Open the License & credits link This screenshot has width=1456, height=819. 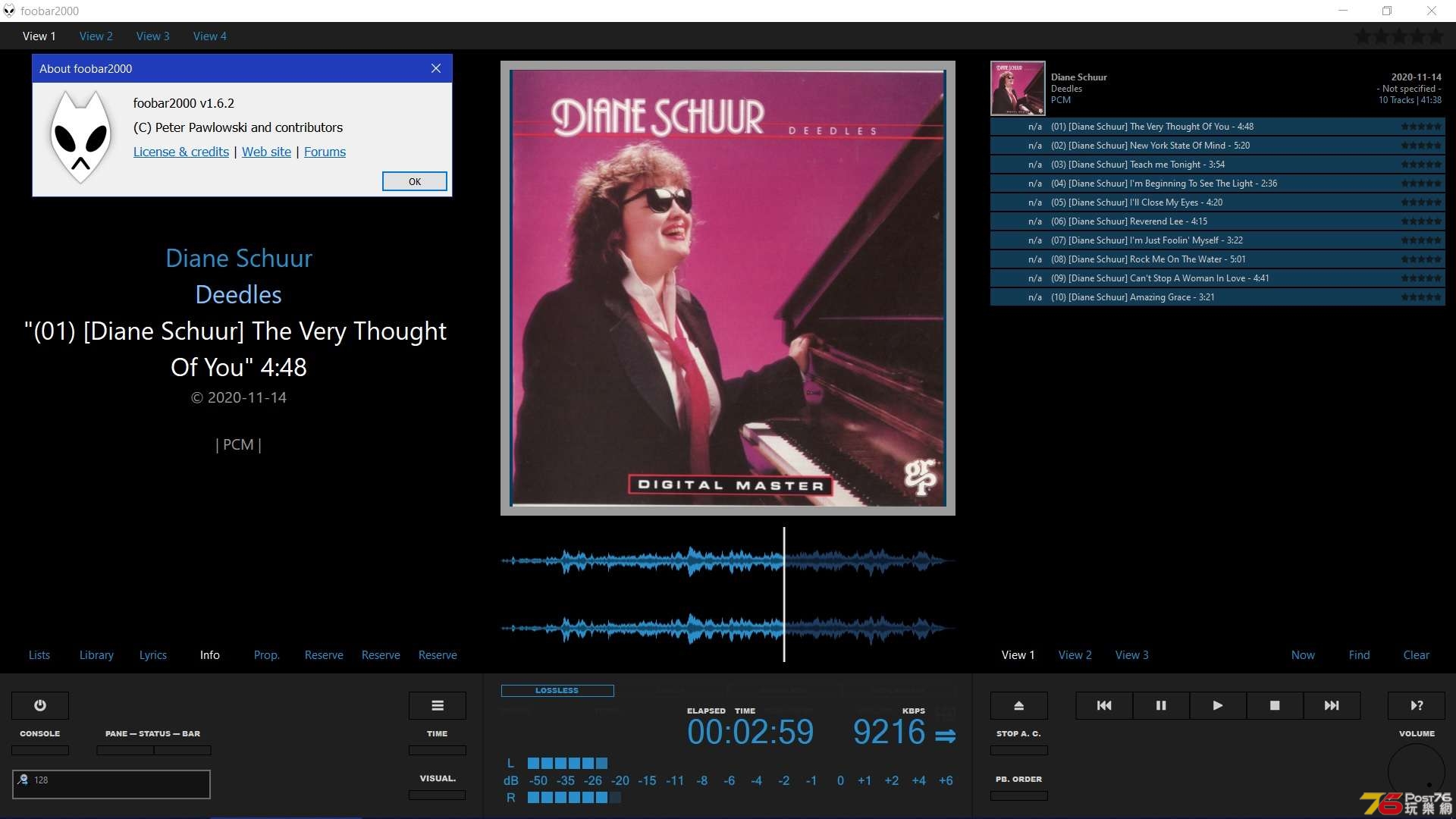[181, 152]
